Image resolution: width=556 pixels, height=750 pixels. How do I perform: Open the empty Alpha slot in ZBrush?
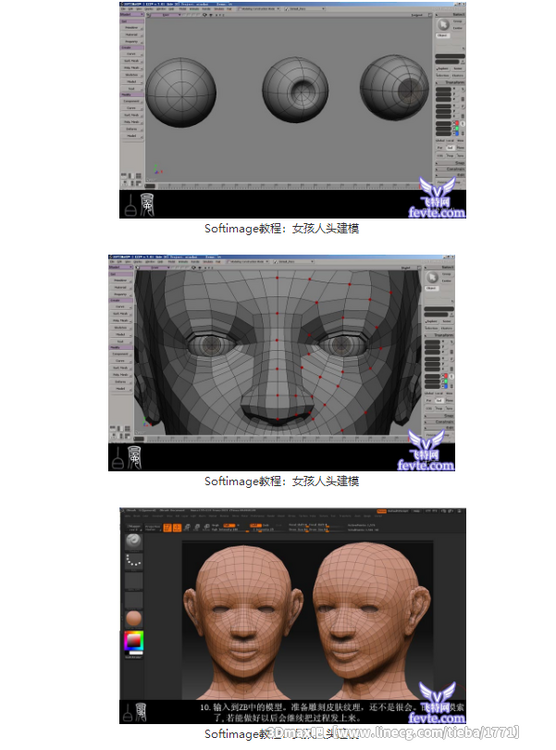(x=133, y=581)
